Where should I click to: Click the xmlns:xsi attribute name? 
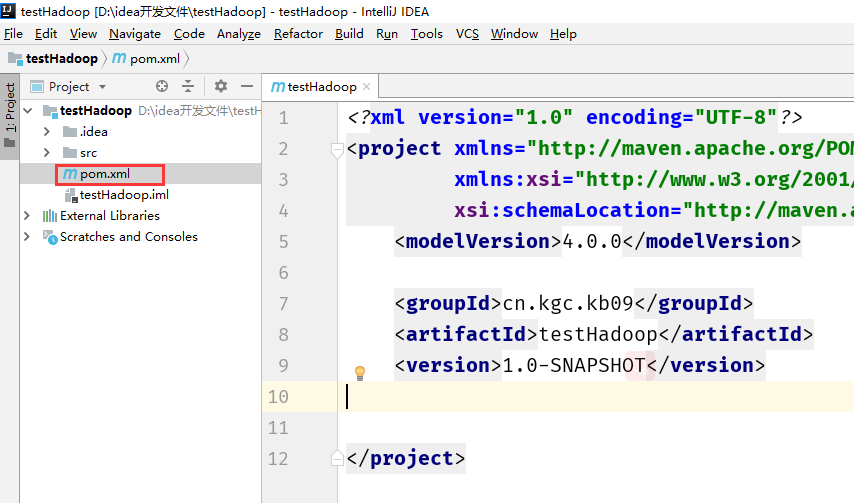pos(508,179)
